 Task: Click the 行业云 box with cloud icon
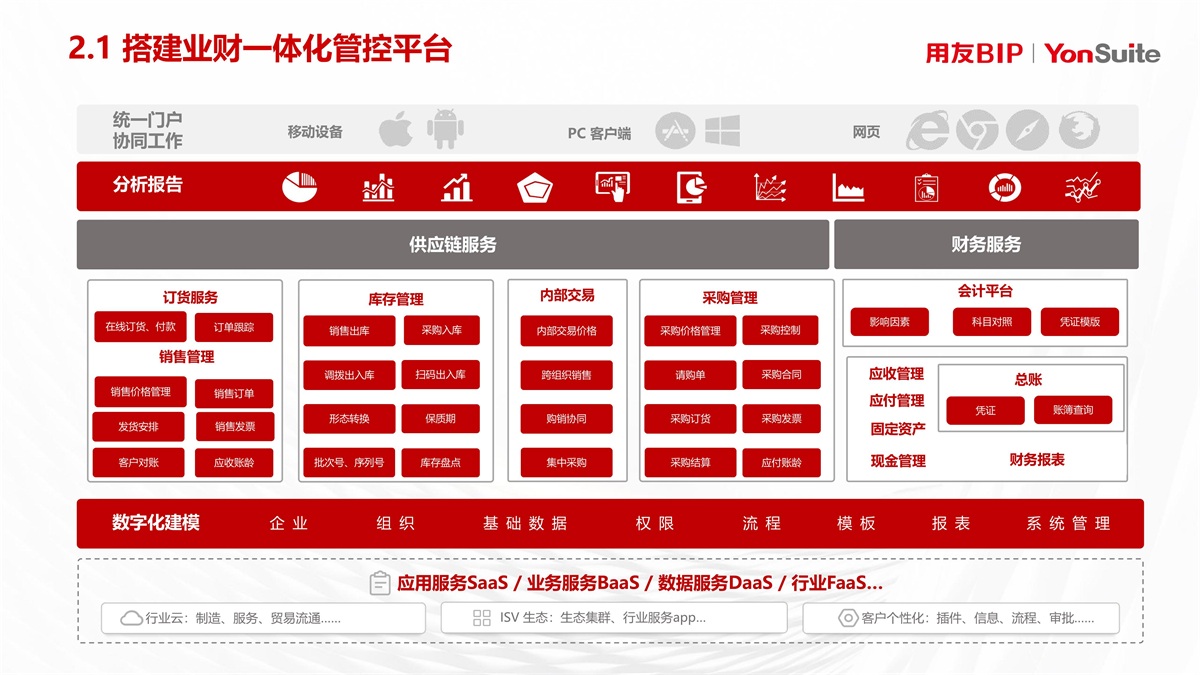263,618
